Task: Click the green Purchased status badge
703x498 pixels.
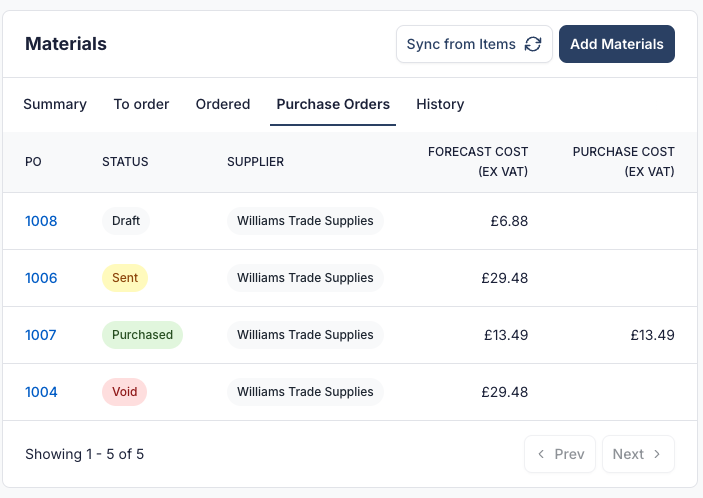Action: point(142,335)
